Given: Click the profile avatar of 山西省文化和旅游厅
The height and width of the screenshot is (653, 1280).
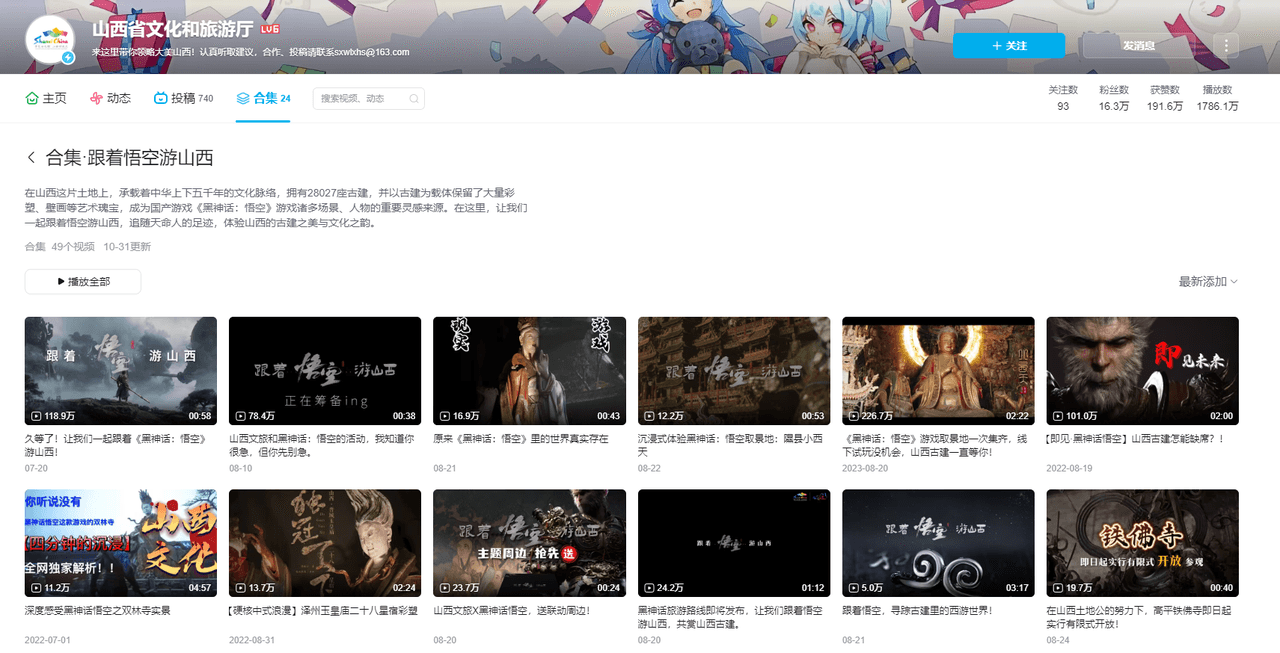Looking at the screenshot, I should (53, 41).
